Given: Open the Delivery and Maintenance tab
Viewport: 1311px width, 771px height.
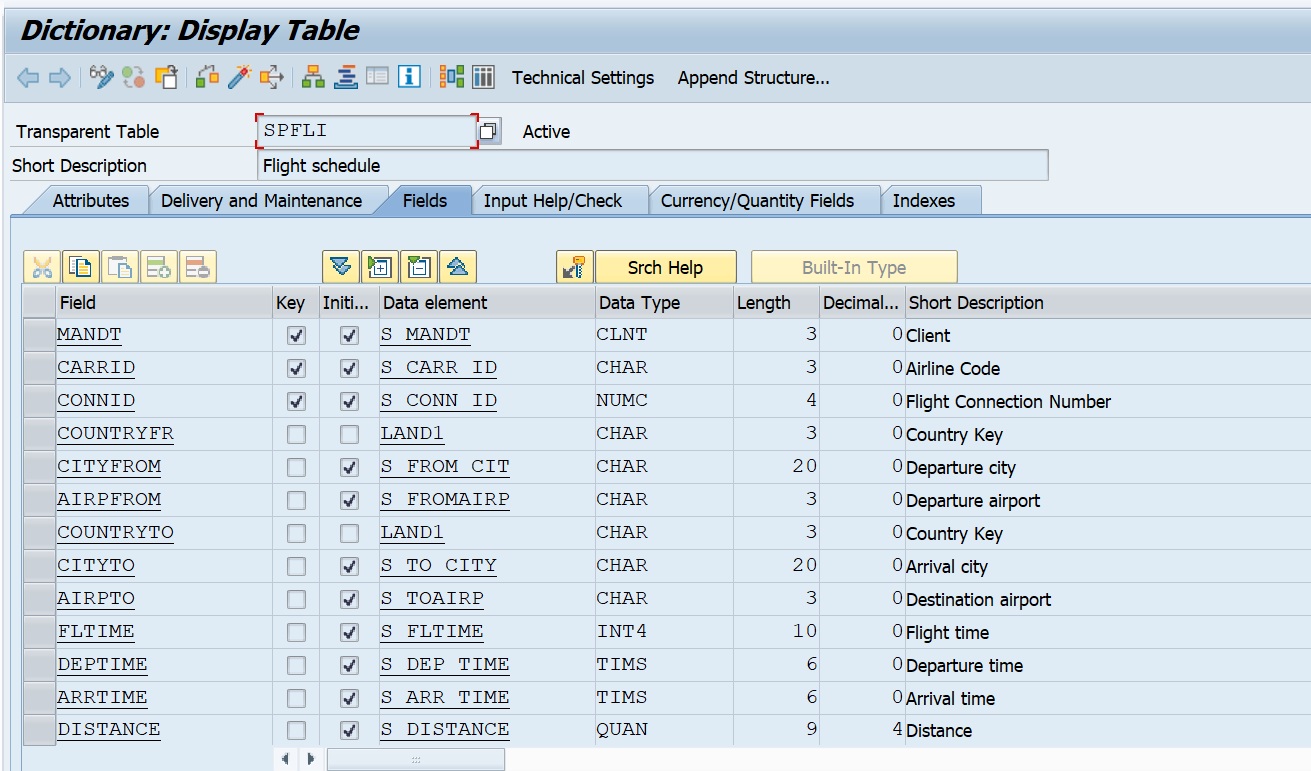Looking at the screenshot, I should [261, 200].
